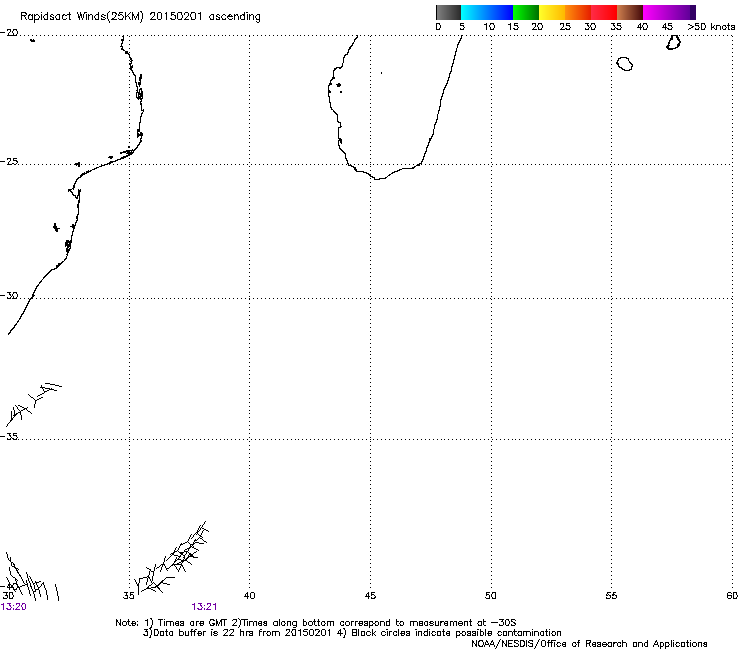
Task: Click the '>50 knots' legend label
Action: 711,27
